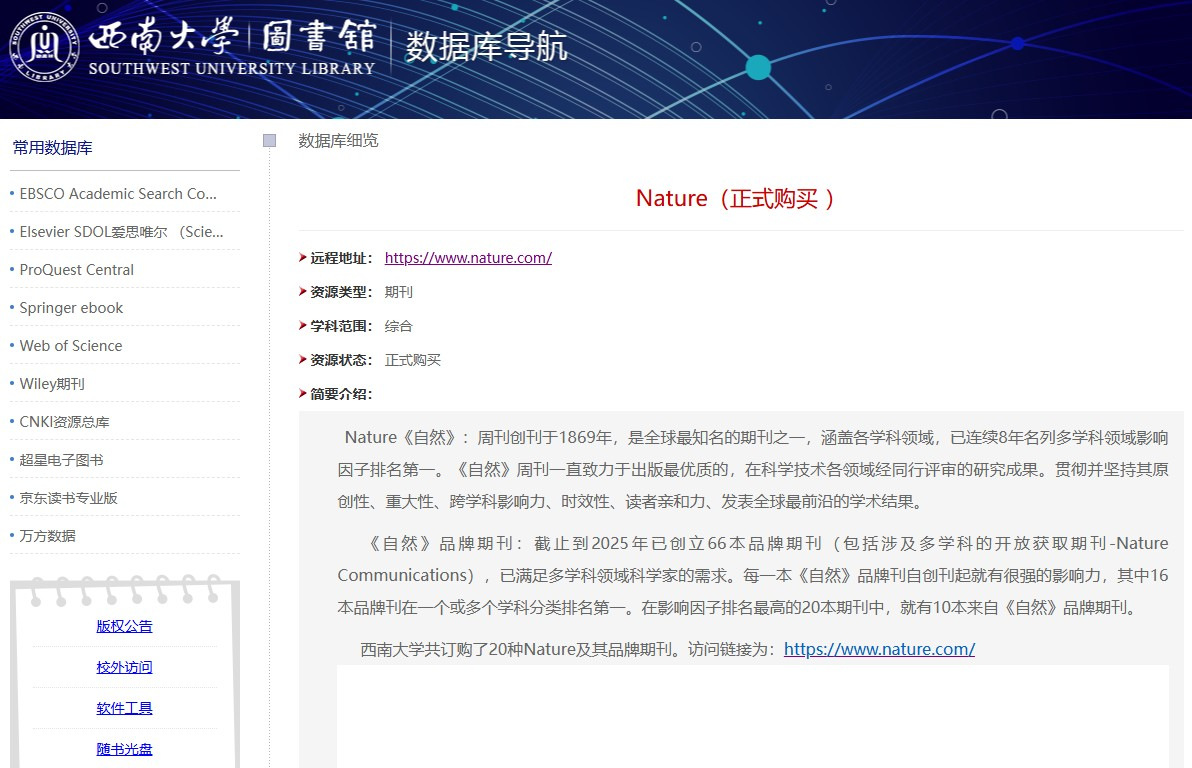Click the nature.com link in the introduction
Screen dimensions: 1192x768
pos(879,649)
